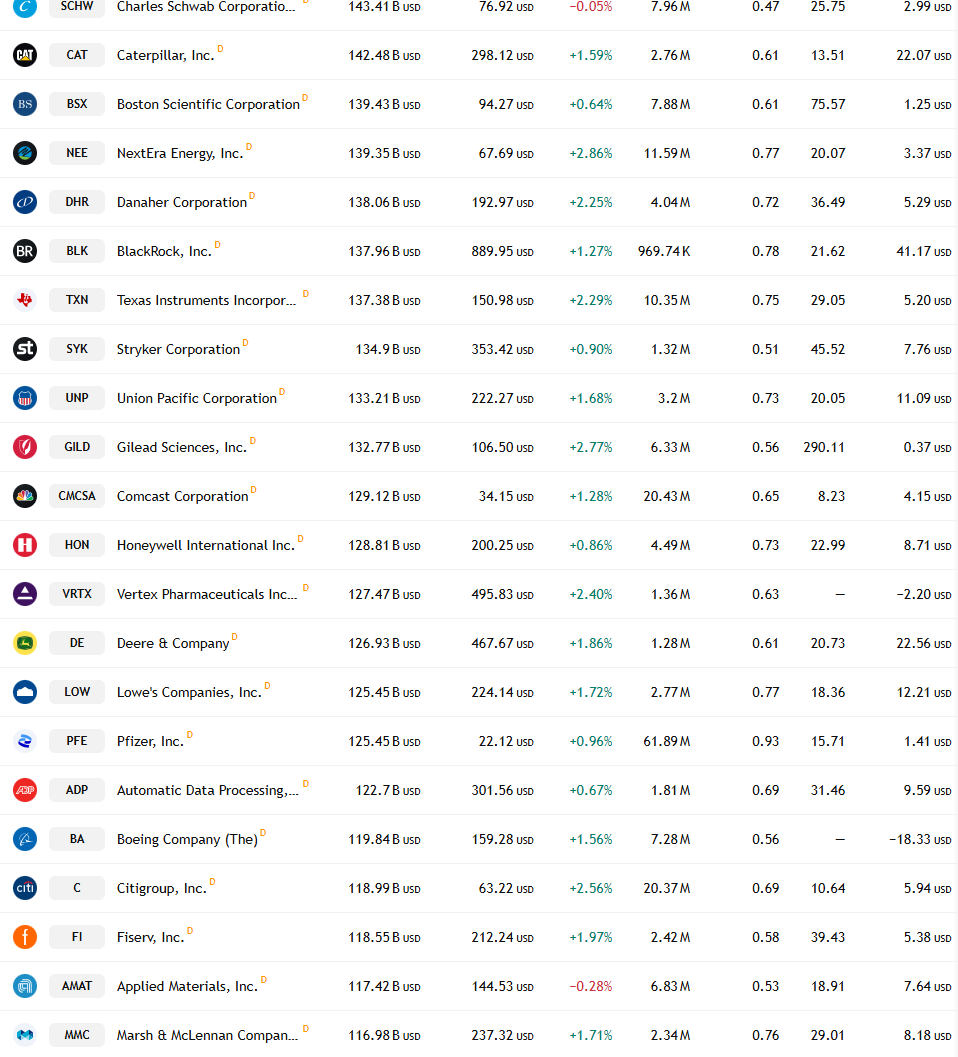Click the Vertex Pharmaceuticals logo icon
This screenshot has height=1057, width=958.
[25, 594]
